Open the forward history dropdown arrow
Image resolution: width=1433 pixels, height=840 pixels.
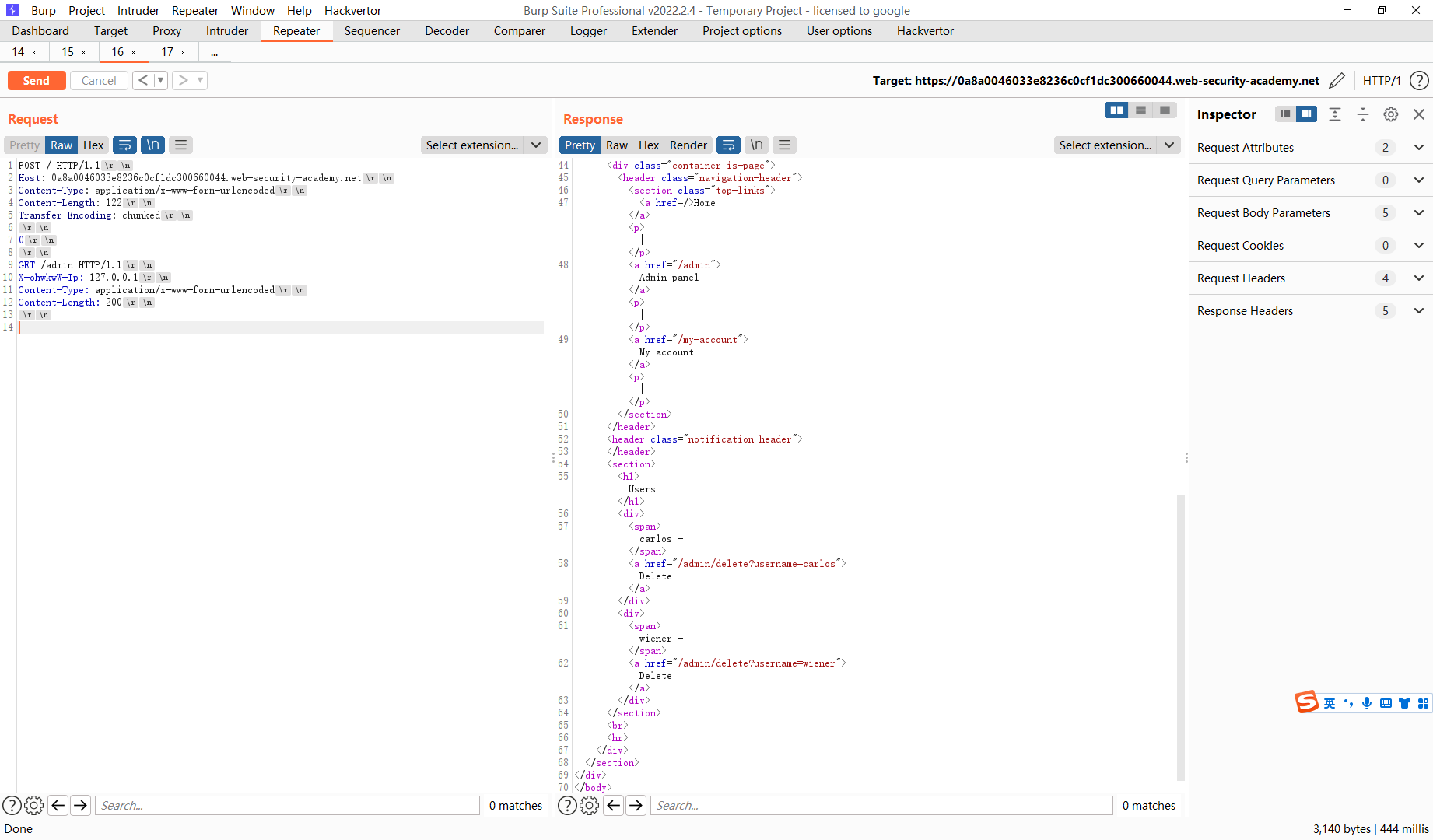[200, 80]
